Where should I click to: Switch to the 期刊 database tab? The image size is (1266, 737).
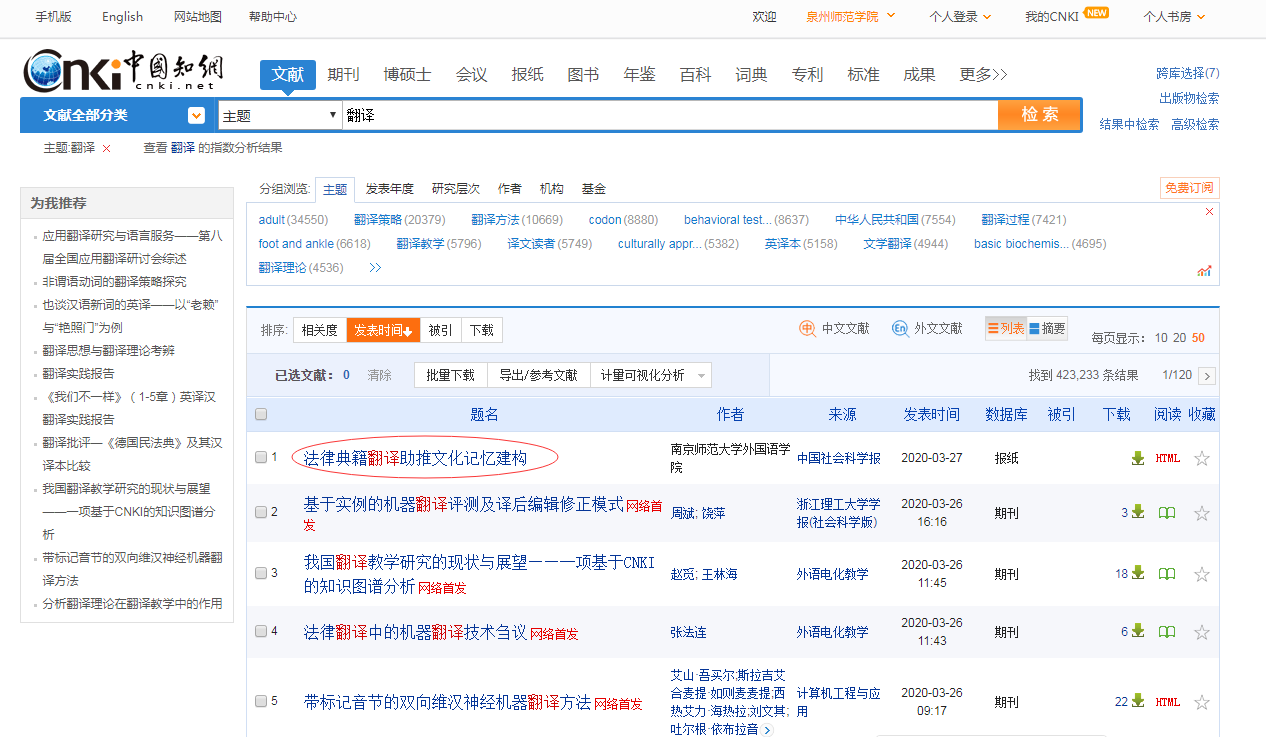[x=343, y=75]
